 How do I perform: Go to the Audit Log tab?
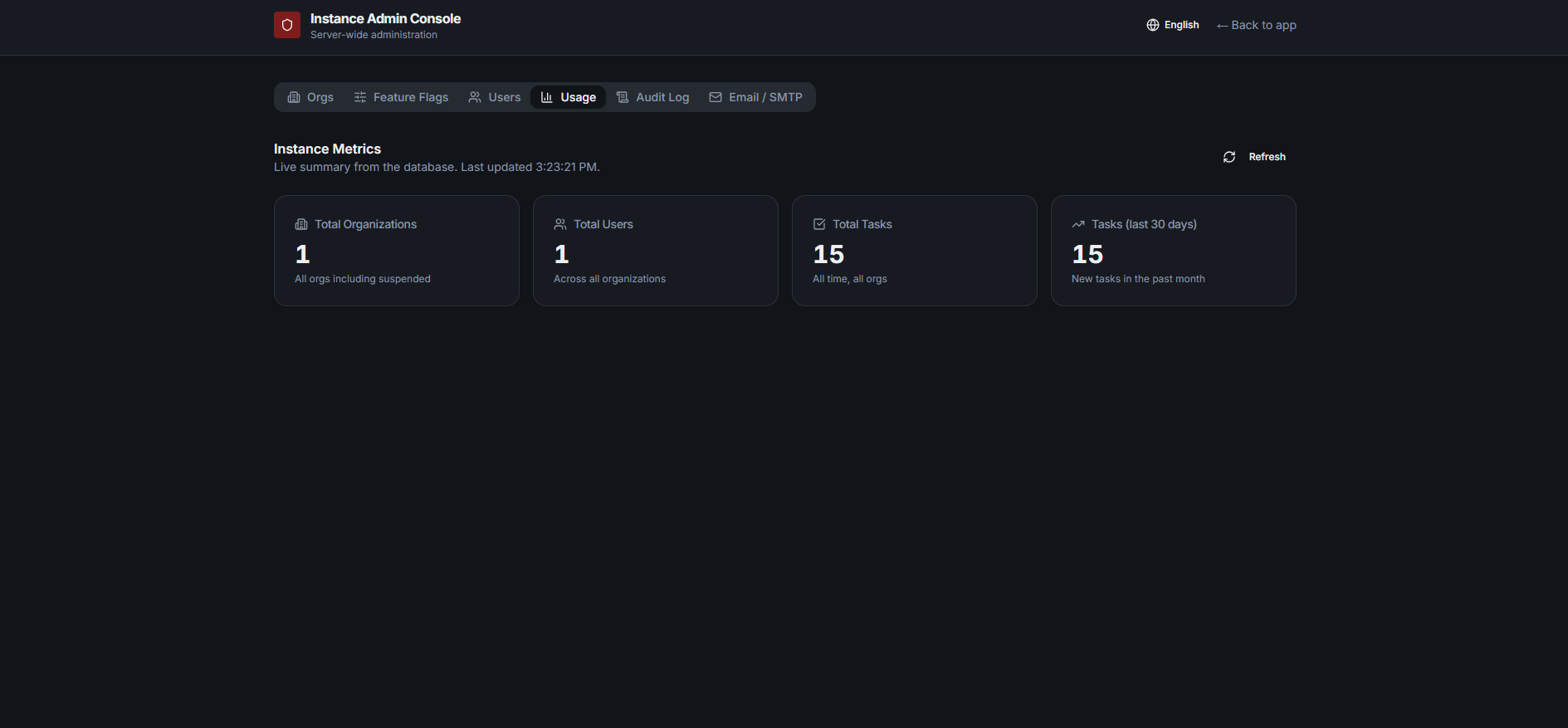(x=652, y=97)
